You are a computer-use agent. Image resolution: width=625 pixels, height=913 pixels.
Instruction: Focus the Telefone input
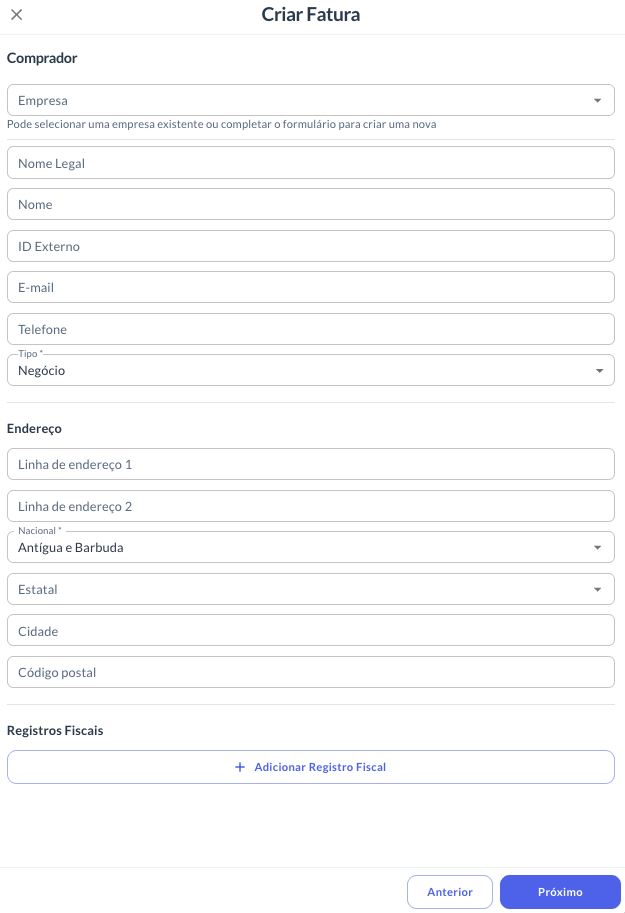click(x=310, y=329)
